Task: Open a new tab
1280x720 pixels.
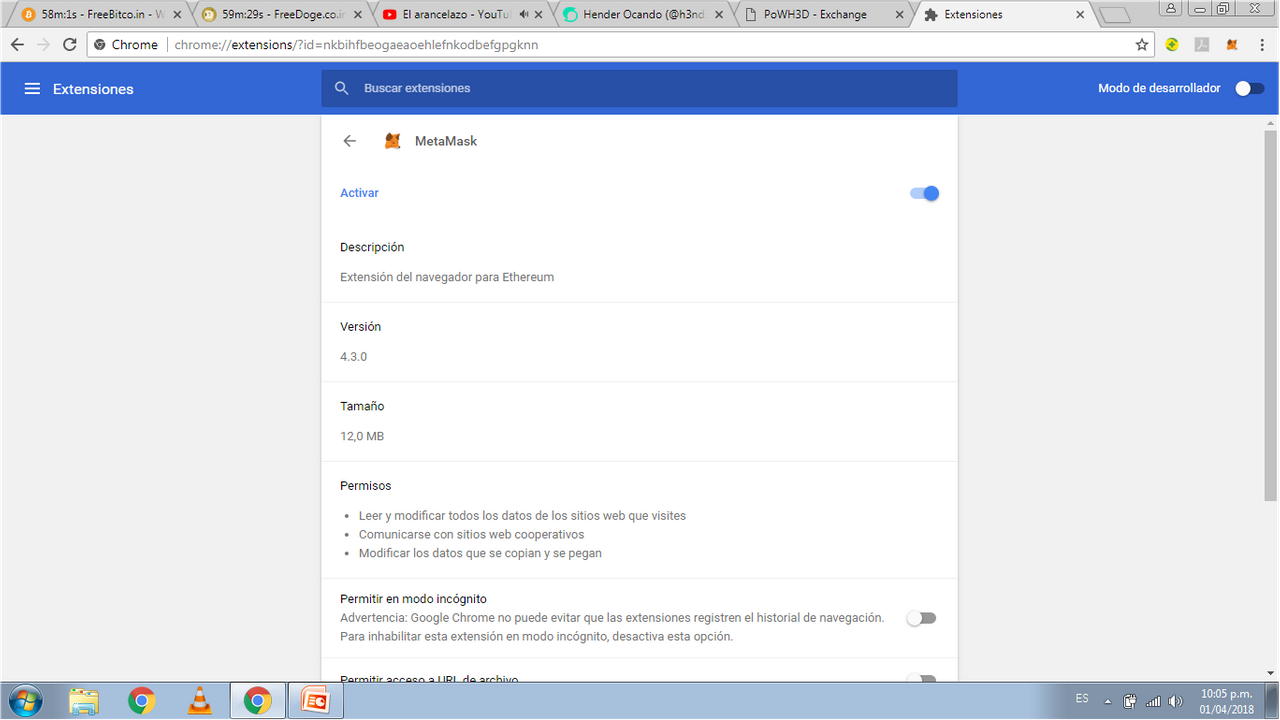Action: 1114,15
